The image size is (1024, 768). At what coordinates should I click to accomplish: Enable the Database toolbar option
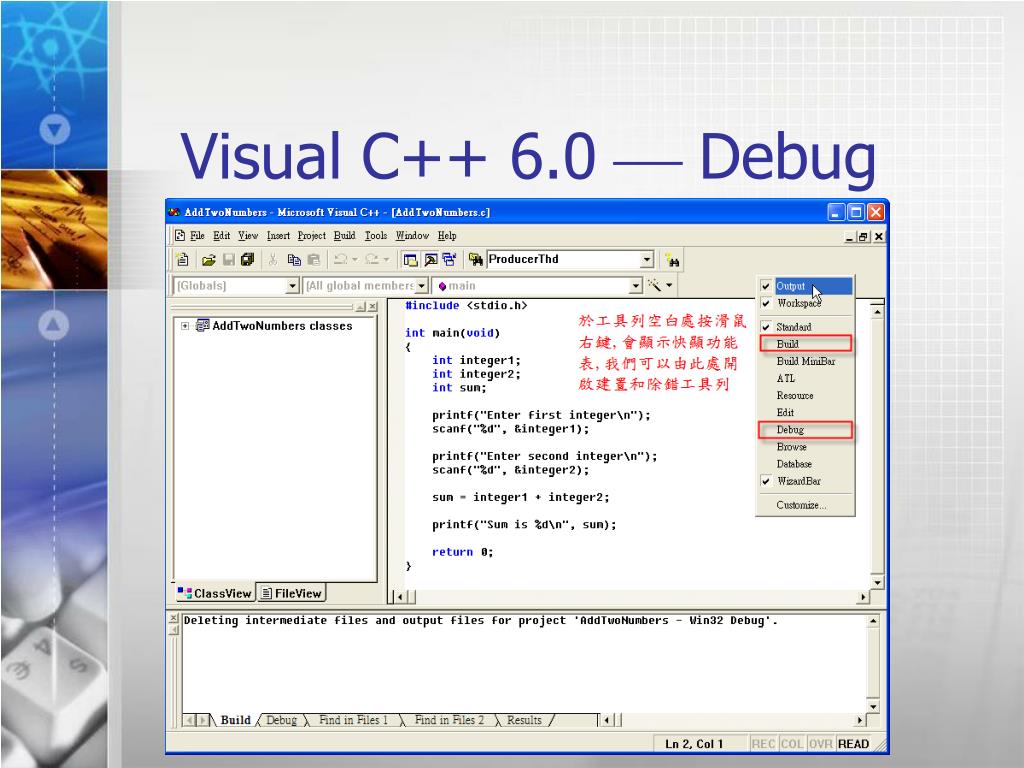[805, 464]
